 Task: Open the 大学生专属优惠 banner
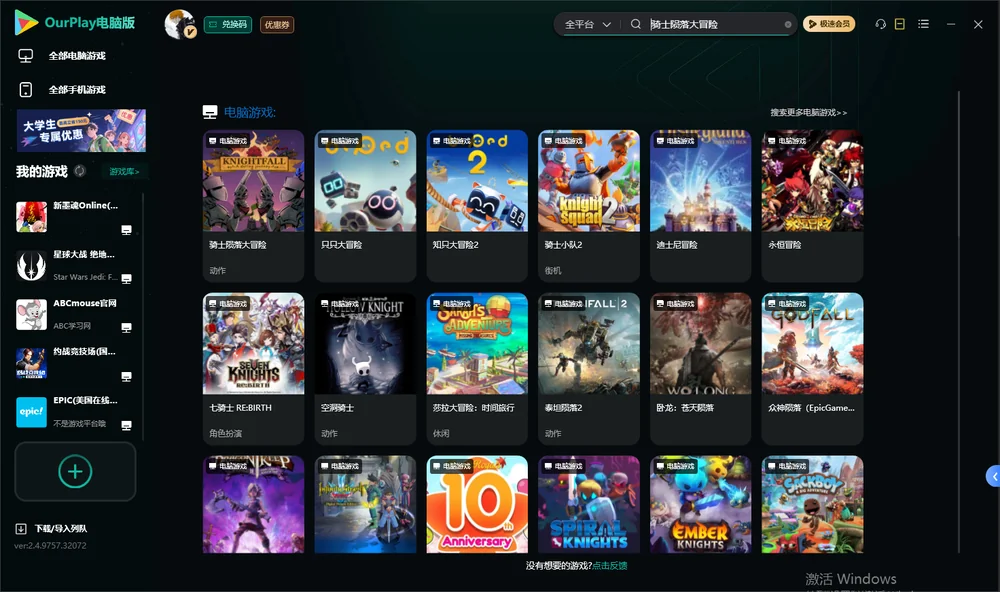81,131
